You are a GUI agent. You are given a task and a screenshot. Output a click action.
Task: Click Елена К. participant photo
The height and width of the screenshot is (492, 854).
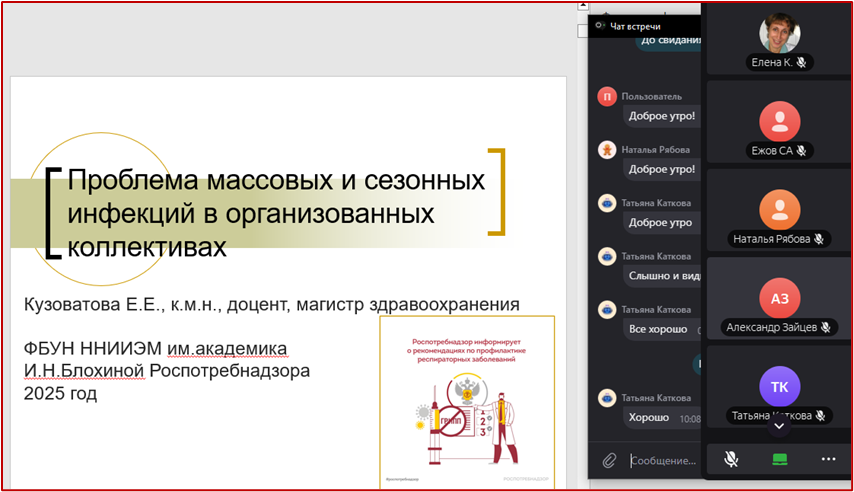tap(779, 33)
